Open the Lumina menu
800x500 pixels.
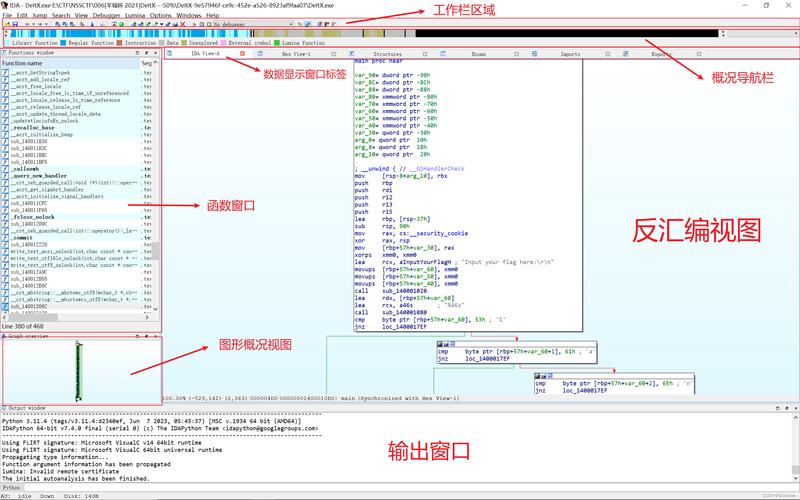[135, 15]
